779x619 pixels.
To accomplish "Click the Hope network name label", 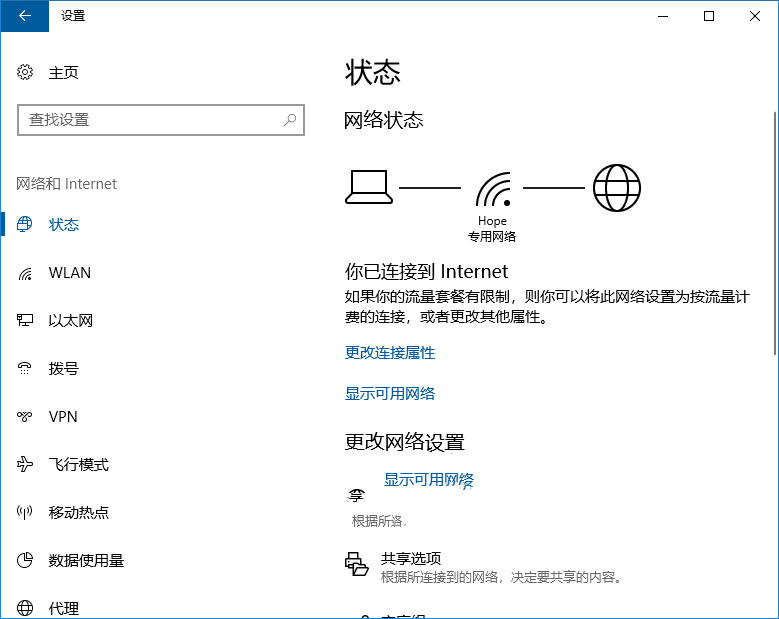I will (x=492, y=221).
